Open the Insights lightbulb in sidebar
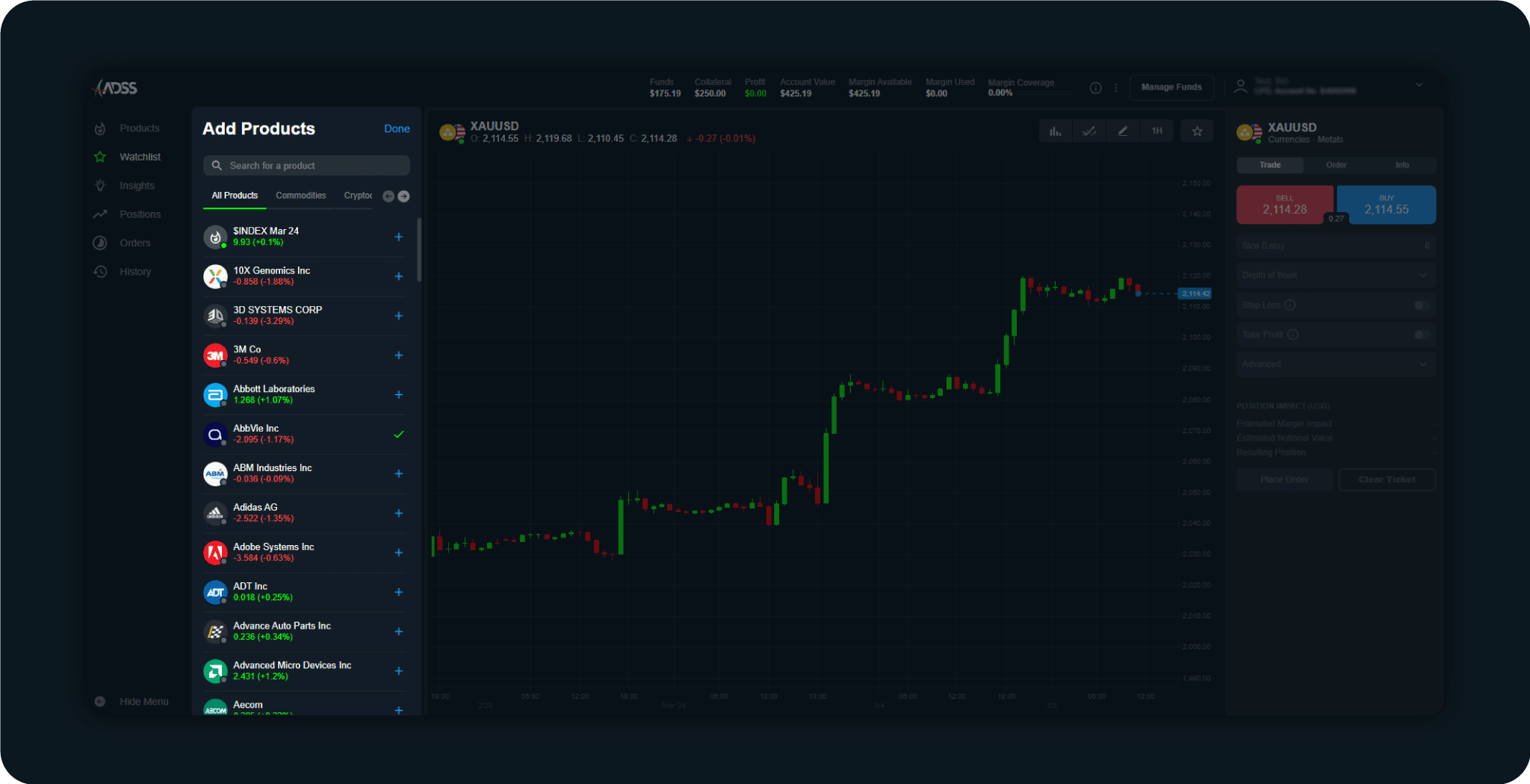The image size is (1530, 784). click(x=100, y=185)
